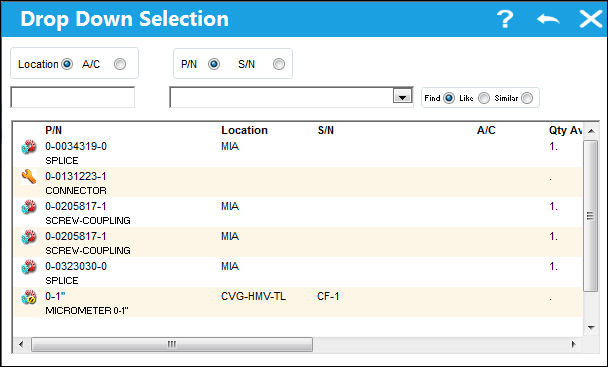
Task: Choose the Like search option
Action: (x=484, y=98)
